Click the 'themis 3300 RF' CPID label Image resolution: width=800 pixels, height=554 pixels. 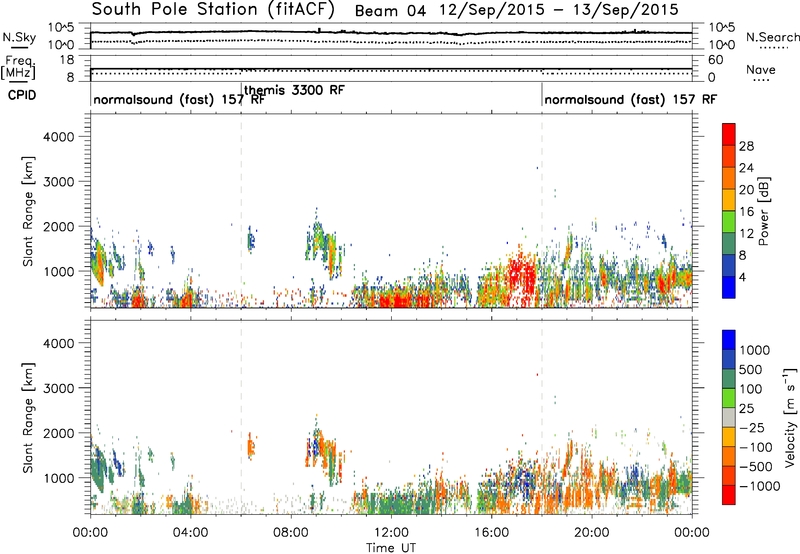294,90
